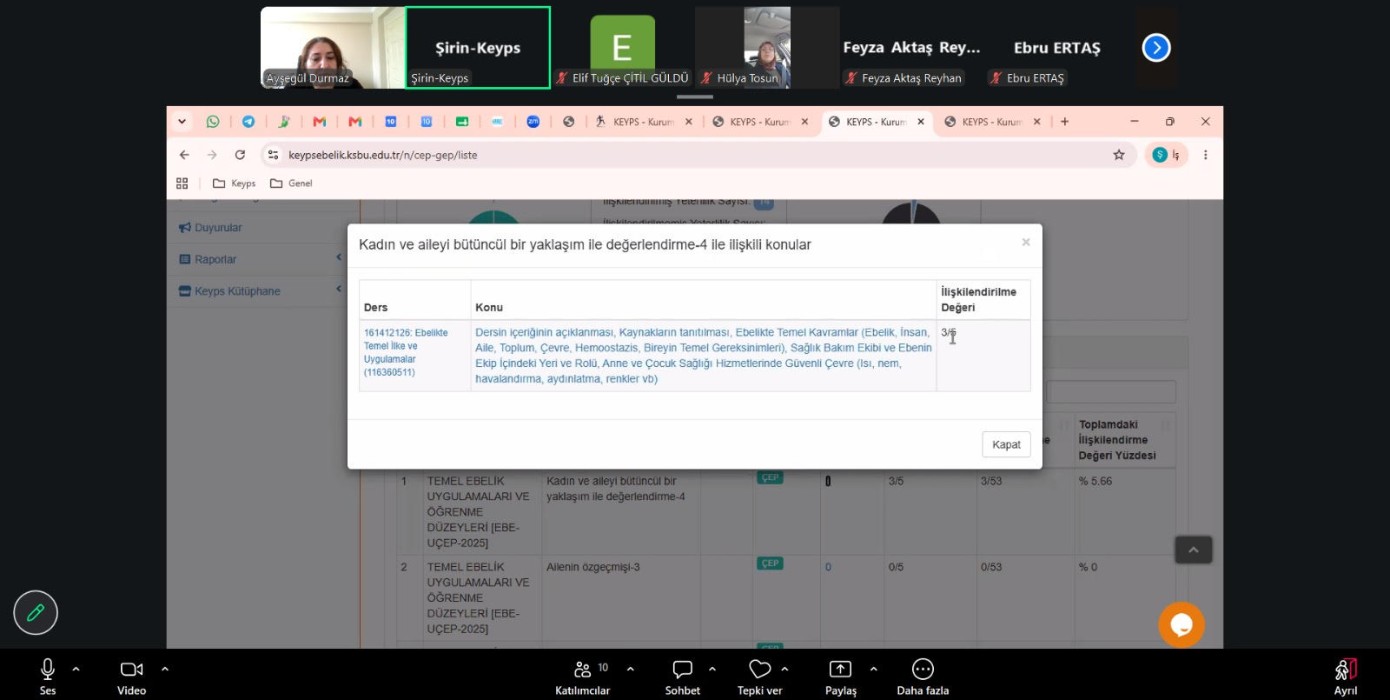Screen dimensions: 1390x700
Task: Leave the meeting with Ayrıl
Action: point(1346,677)
